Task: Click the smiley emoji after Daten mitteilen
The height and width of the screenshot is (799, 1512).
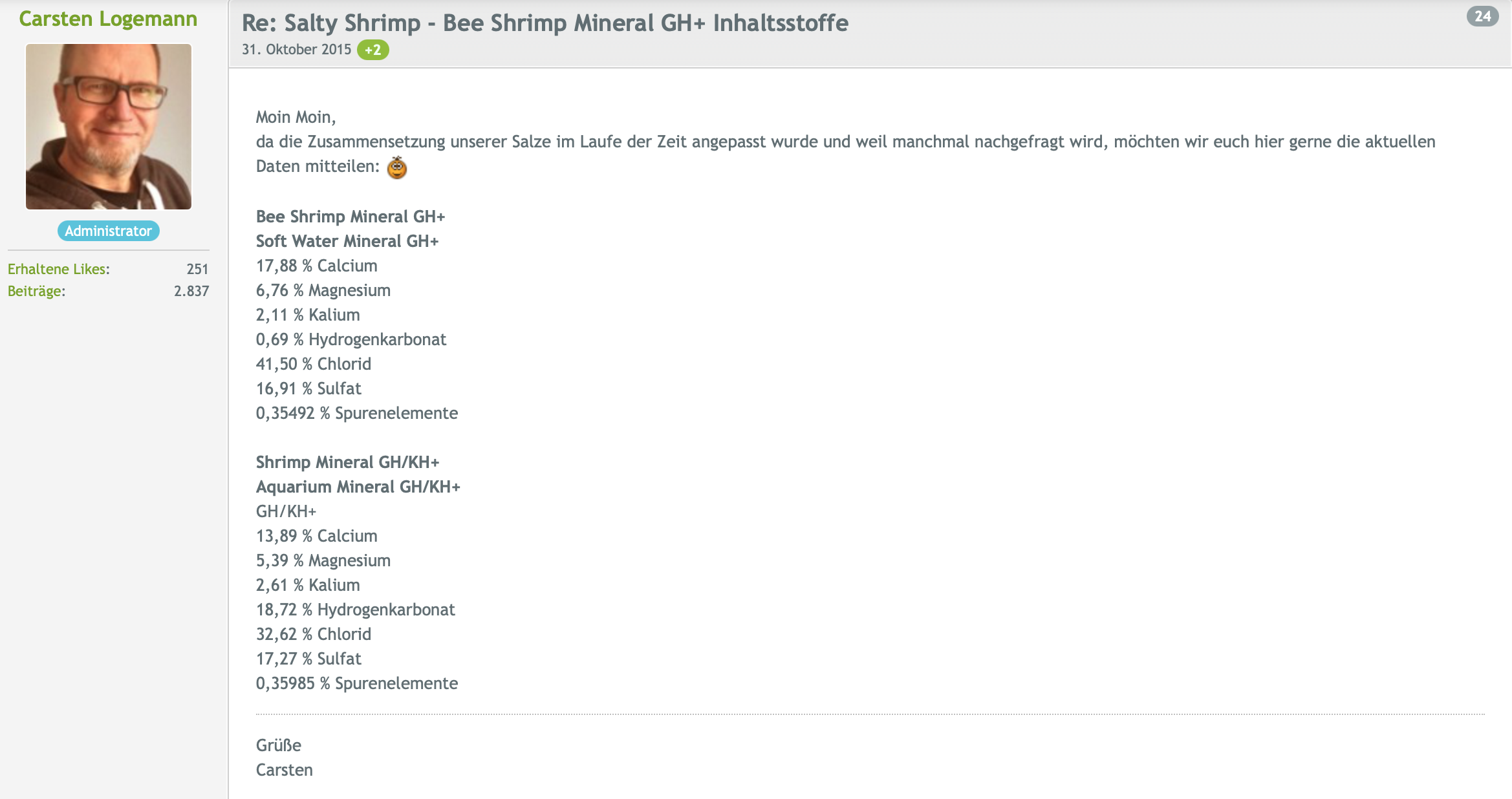Action: point(396,167)
